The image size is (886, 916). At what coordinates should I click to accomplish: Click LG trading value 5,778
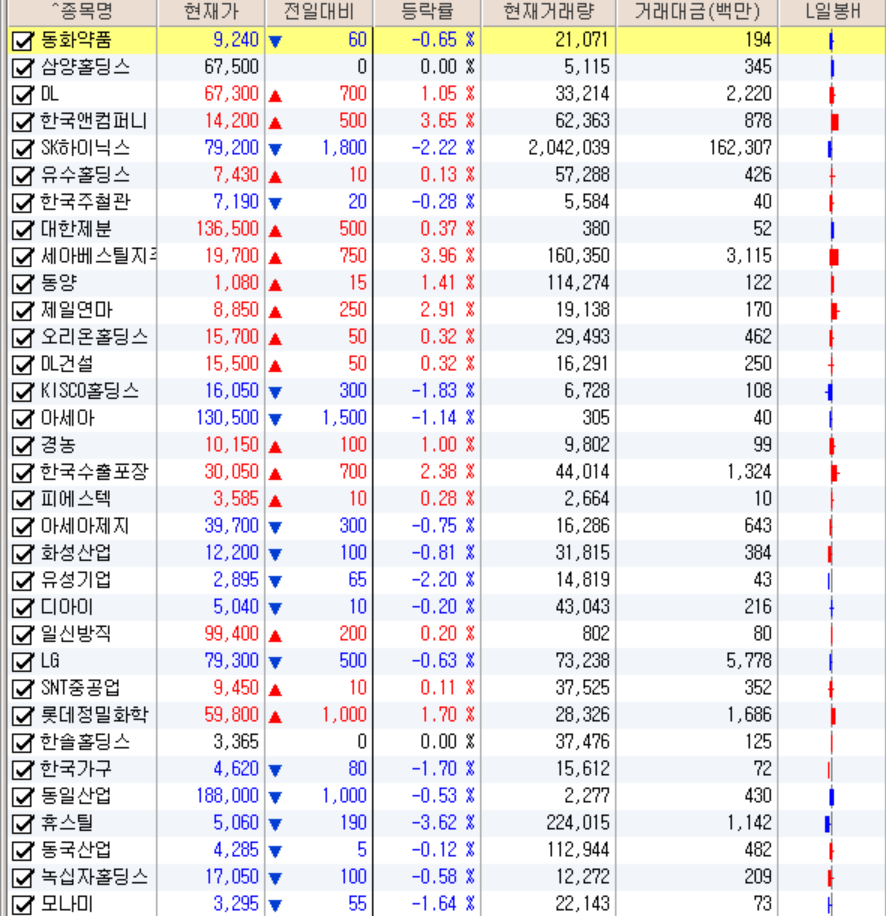pos(749,661)
